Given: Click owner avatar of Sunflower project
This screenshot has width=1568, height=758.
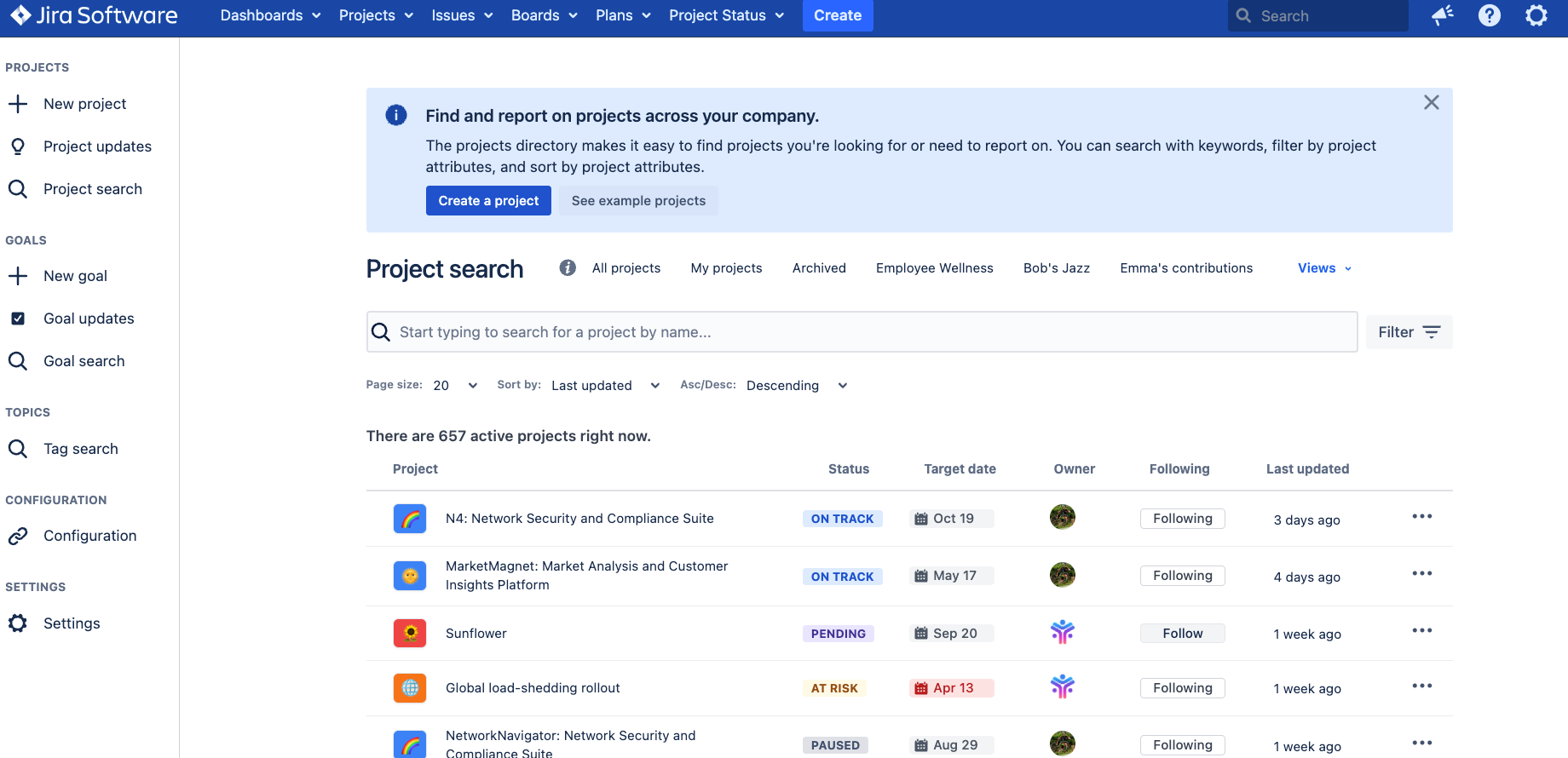Looking at the screenshot, I should point(1062,632).
